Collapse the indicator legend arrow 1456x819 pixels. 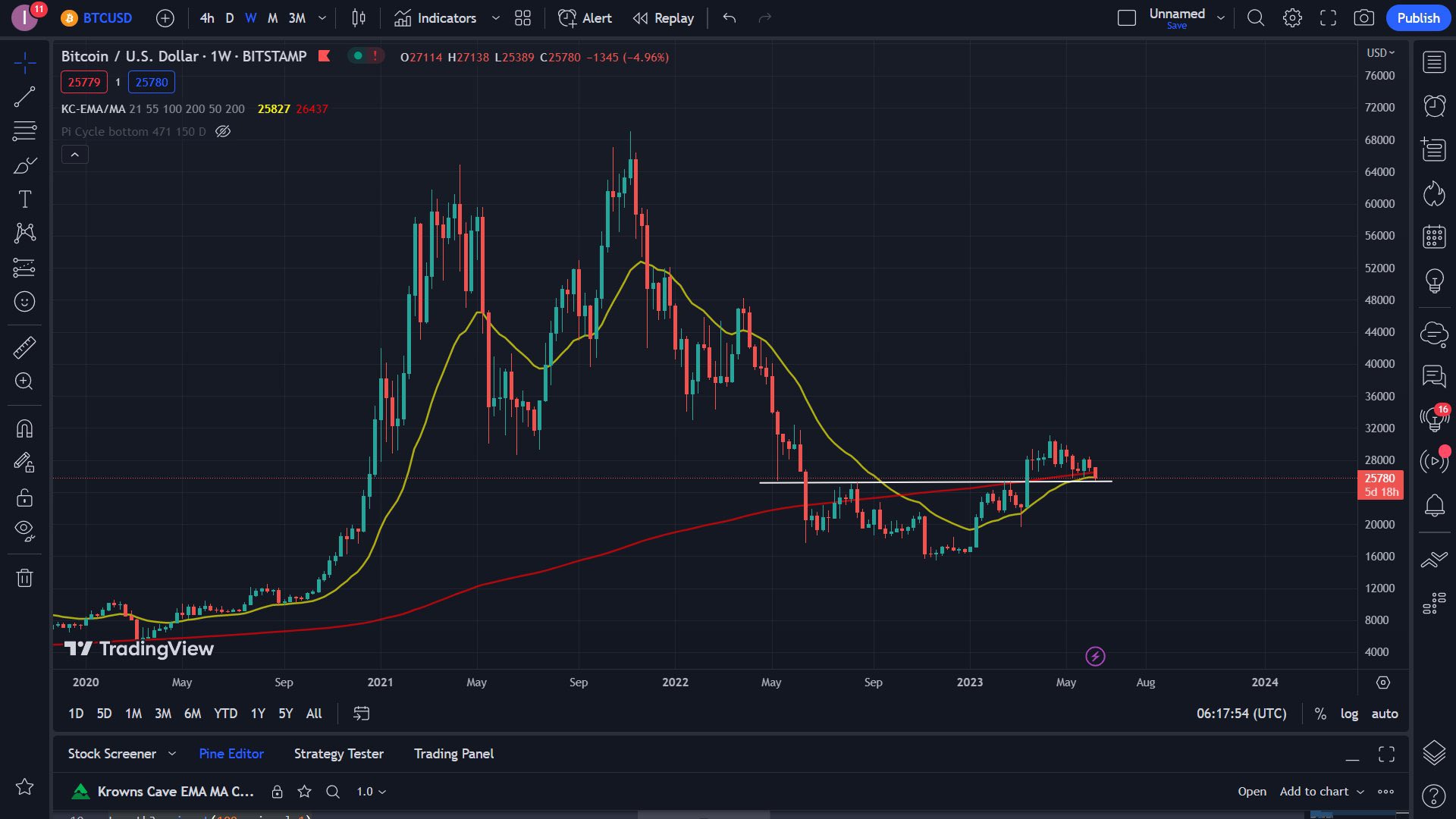click(x=75, y=155)
